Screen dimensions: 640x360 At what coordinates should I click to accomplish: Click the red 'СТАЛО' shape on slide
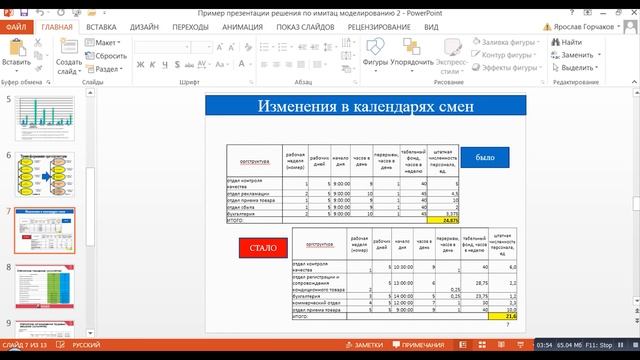pyautogui.click(x=263, y=248)
